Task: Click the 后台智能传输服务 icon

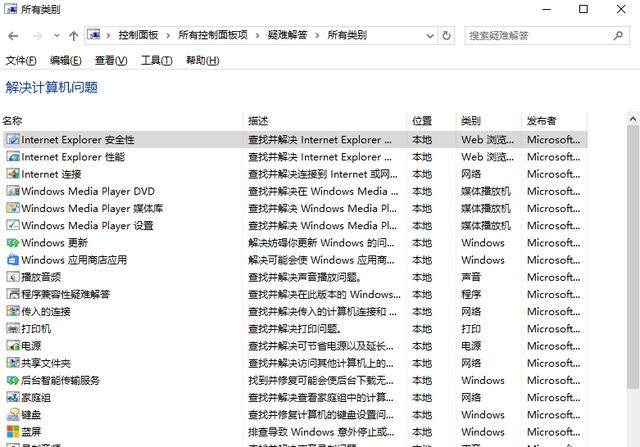Action: [13, 380]
